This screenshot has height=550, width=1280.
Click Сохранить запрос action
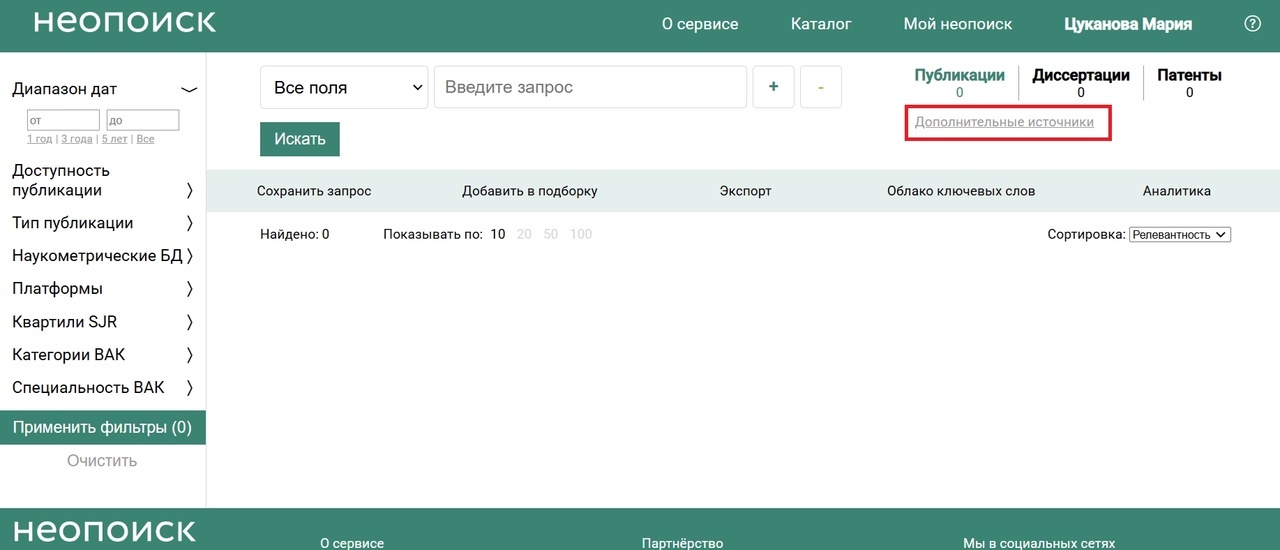(314, 191)
